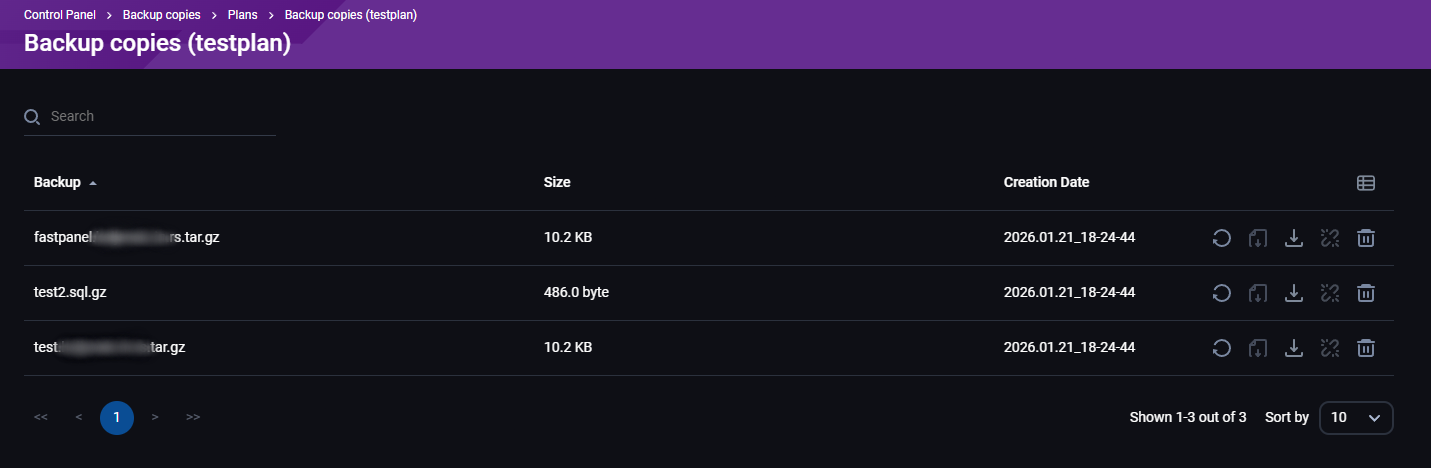The width and height of the screenshot is (1431, 468).
Task: Click the file import icon in fastpanel row
Action: point(1257,238)
